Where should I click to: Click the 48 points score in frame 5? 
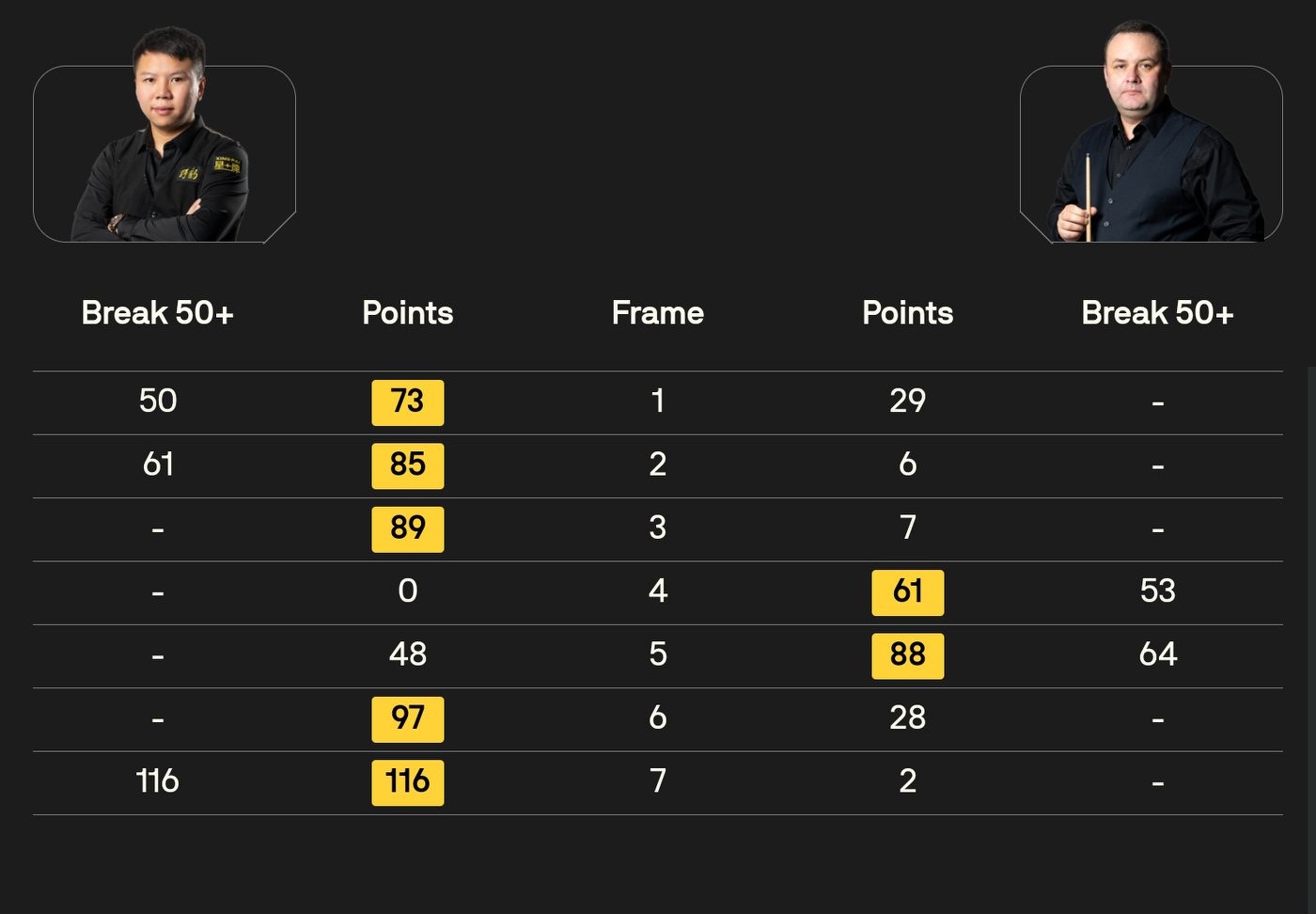407,654
